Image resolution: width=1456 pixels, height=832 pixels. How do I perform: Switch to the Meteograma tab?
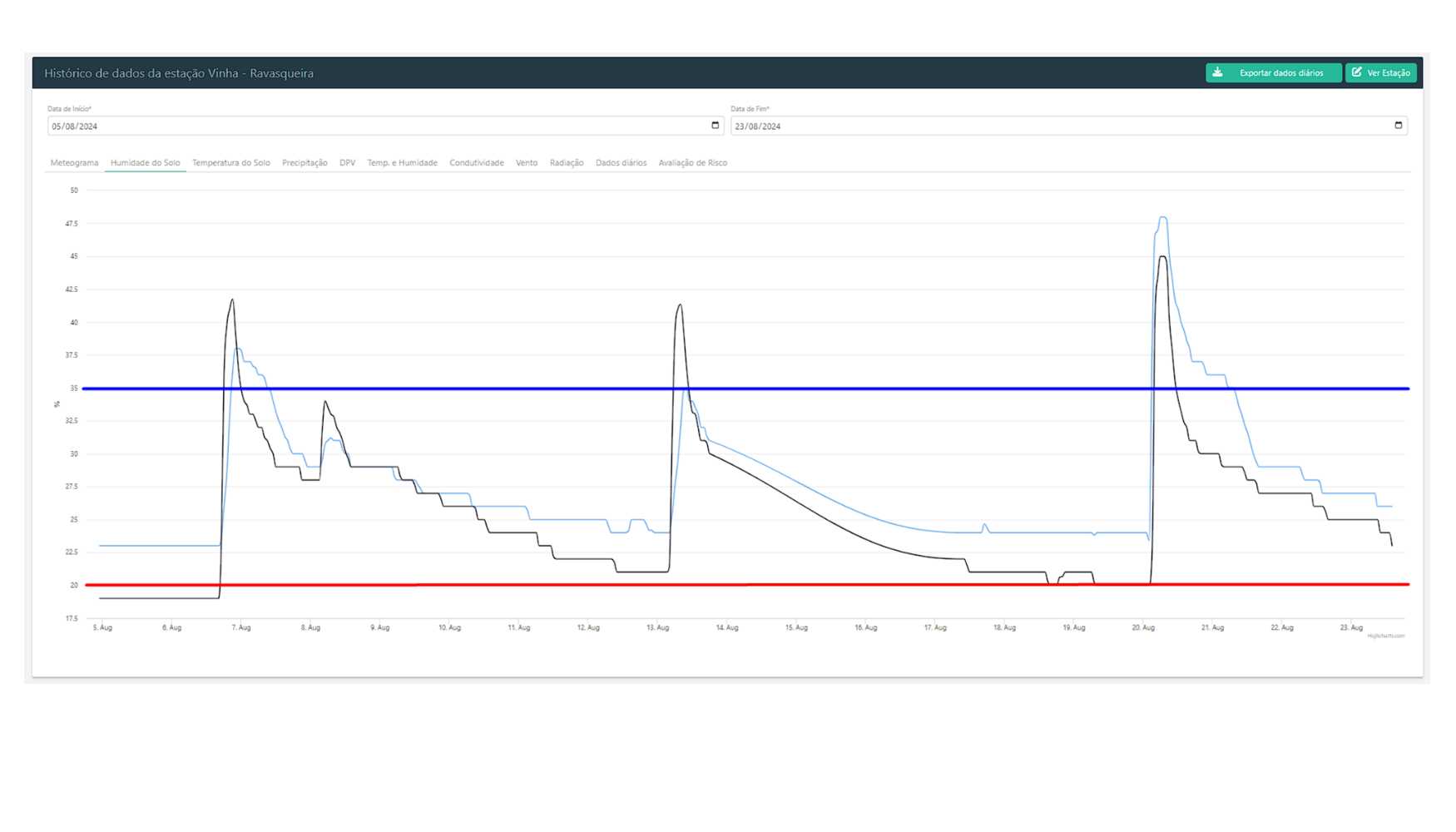click(x=74, y=163)
